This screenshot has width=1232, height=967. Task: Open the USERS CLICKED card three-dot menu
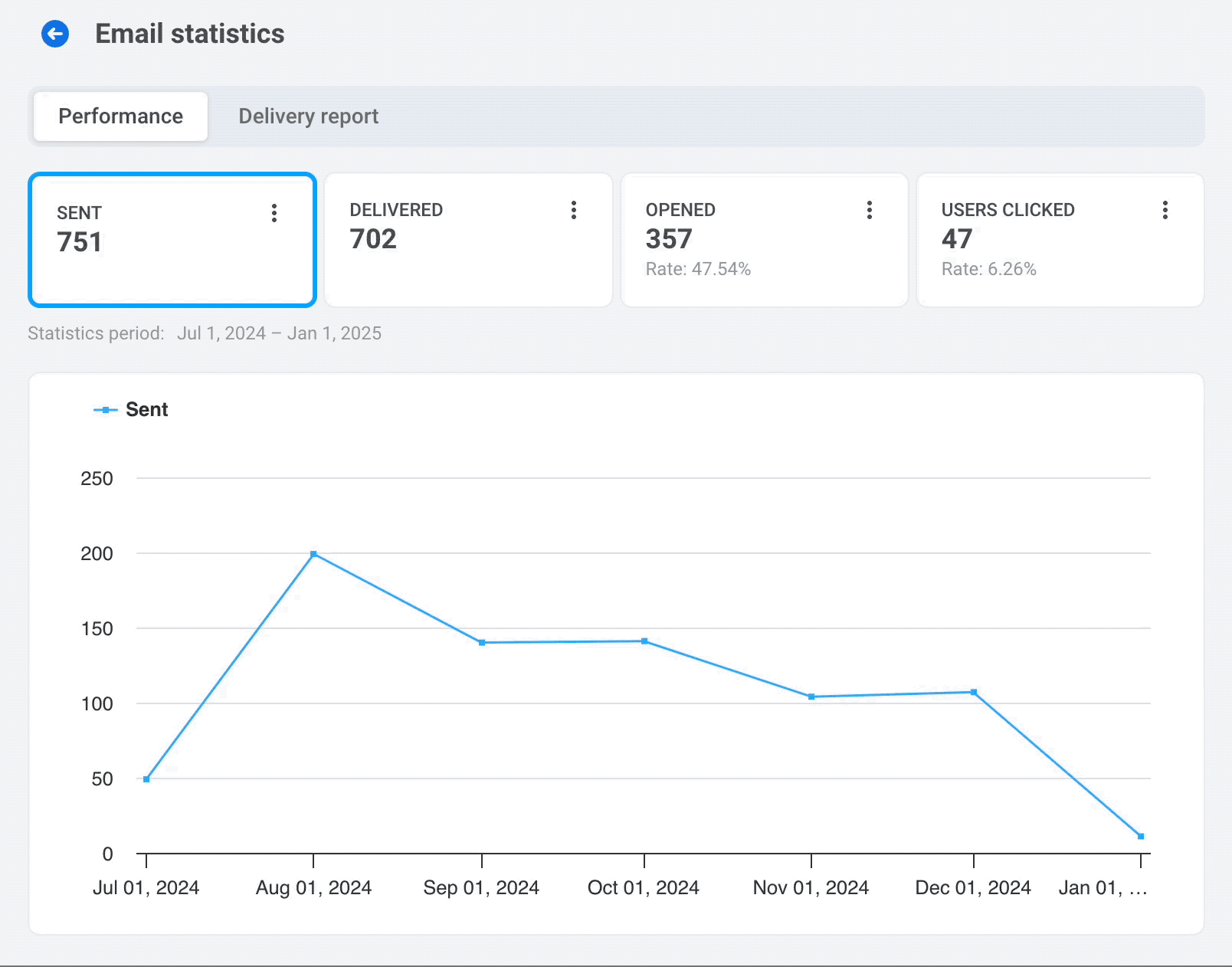1165,210
